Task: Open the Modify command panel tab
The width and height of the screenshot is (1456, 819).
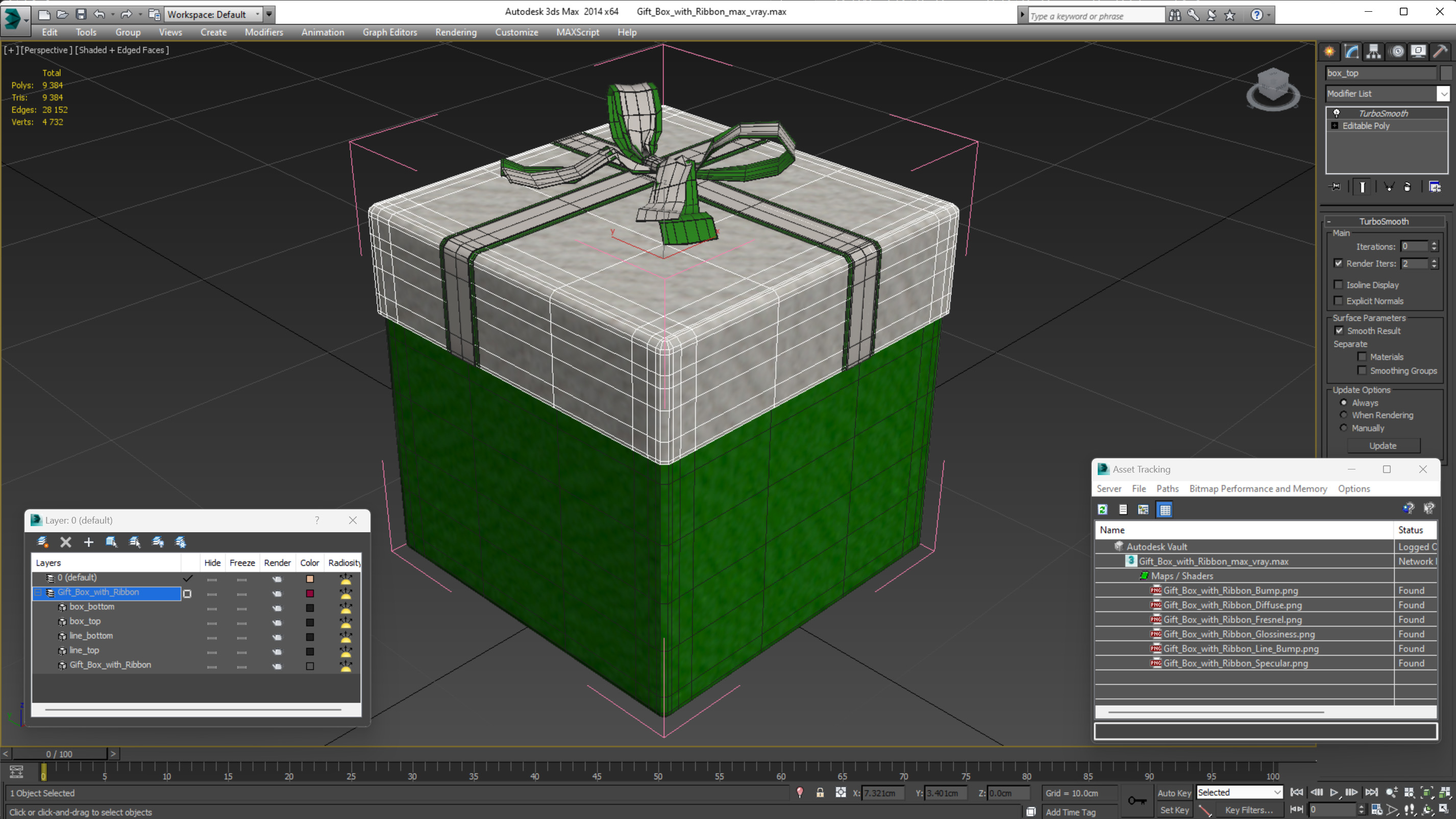Action: coord(1351,52)
